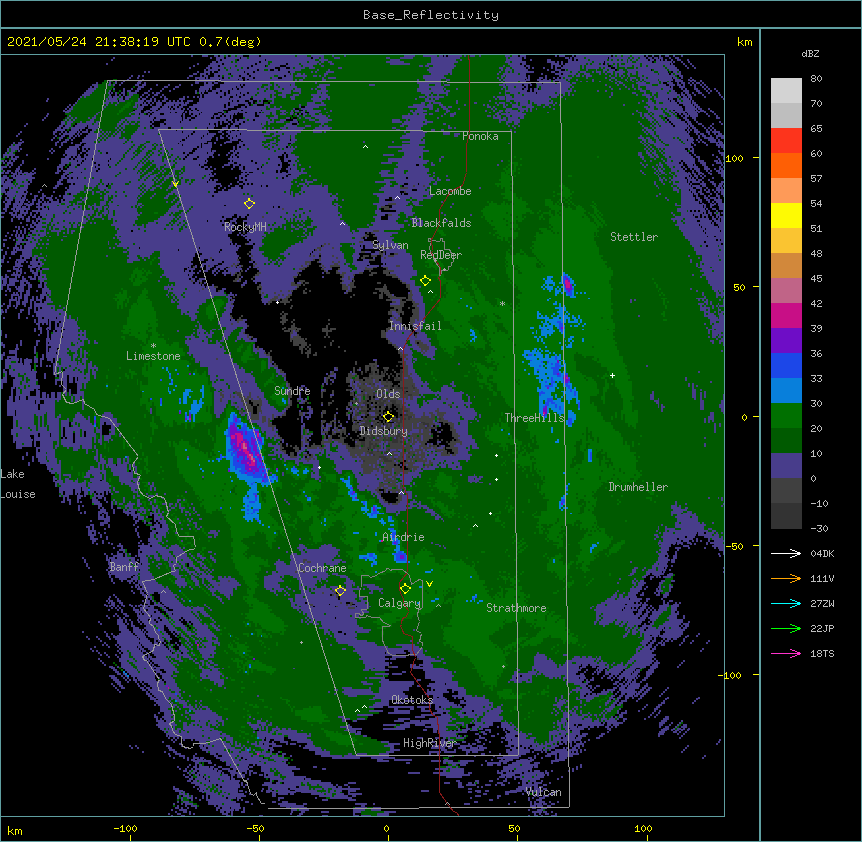Click the Sylvan label

(390, 246)
